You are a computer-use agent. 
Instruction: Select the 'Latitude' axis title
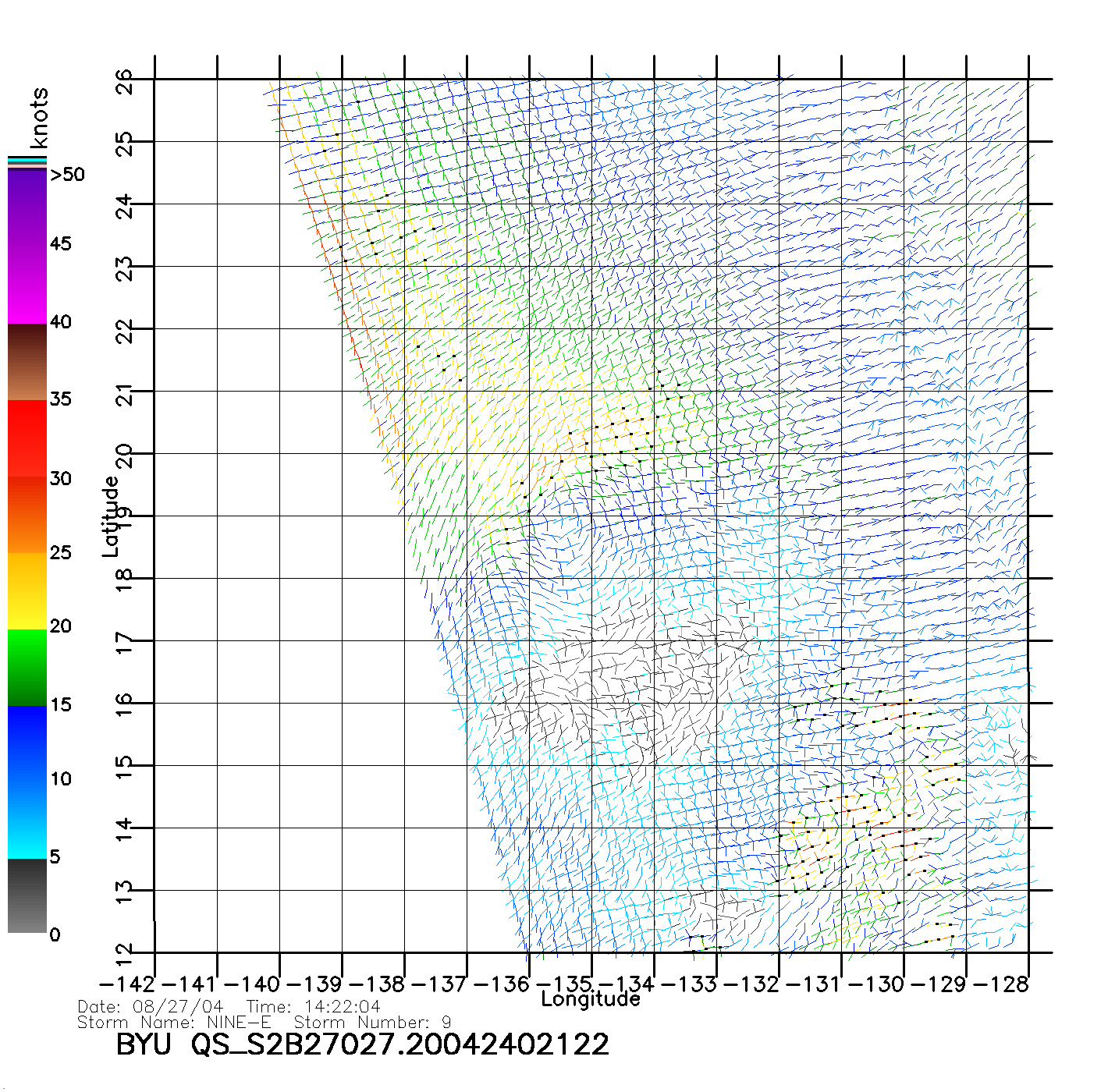coord(110,516)
